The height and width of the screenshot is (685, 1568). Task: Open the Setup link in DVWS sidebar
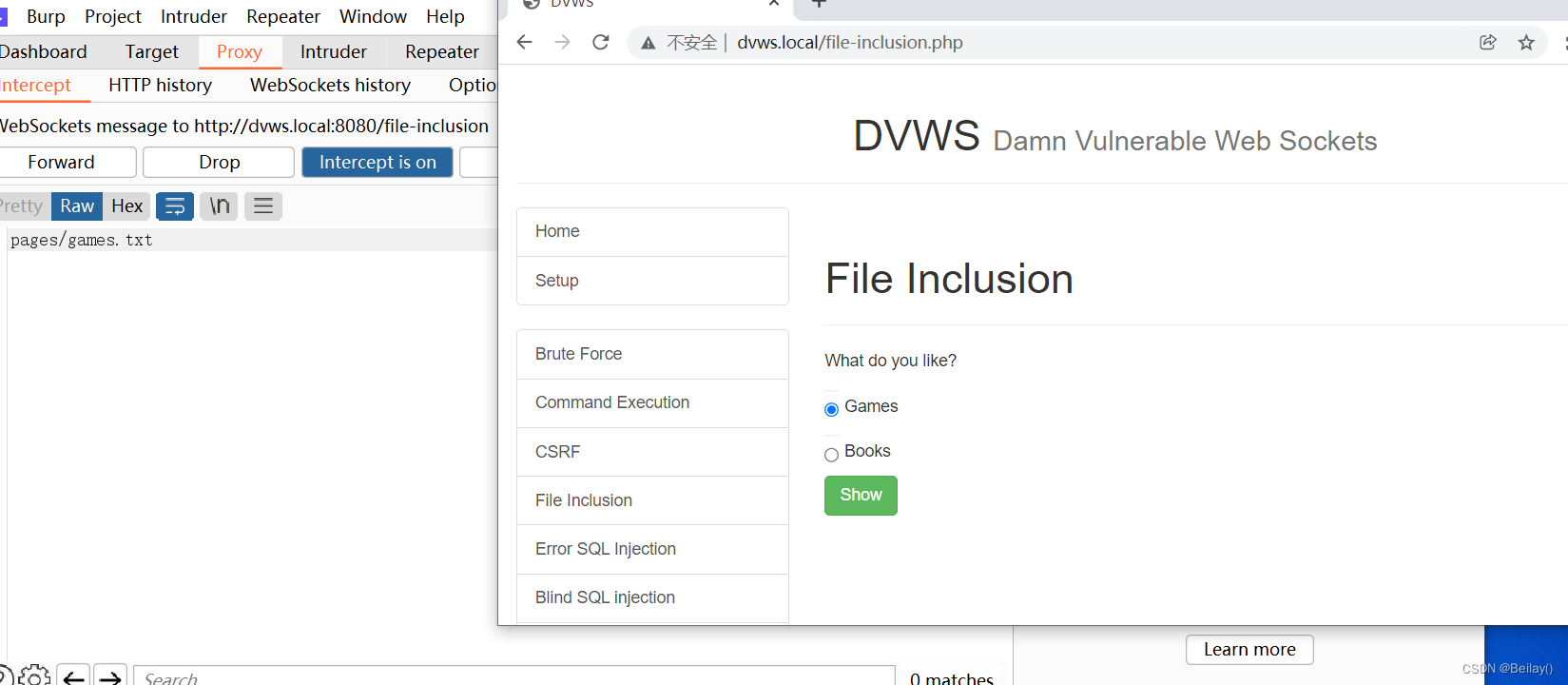(x=652, y=281)
